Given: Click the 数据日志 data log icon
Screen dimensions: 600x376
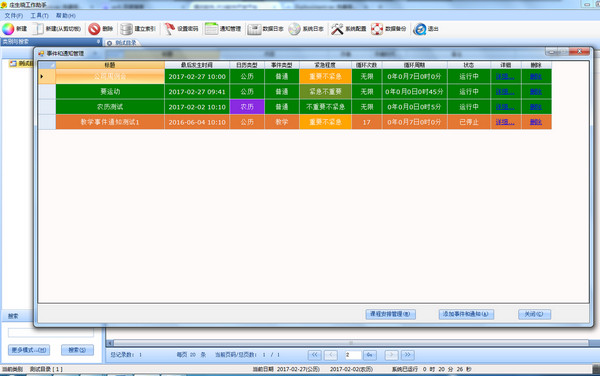Looking at the screenshot, I should pyautogui.click(x=254, y=29).
